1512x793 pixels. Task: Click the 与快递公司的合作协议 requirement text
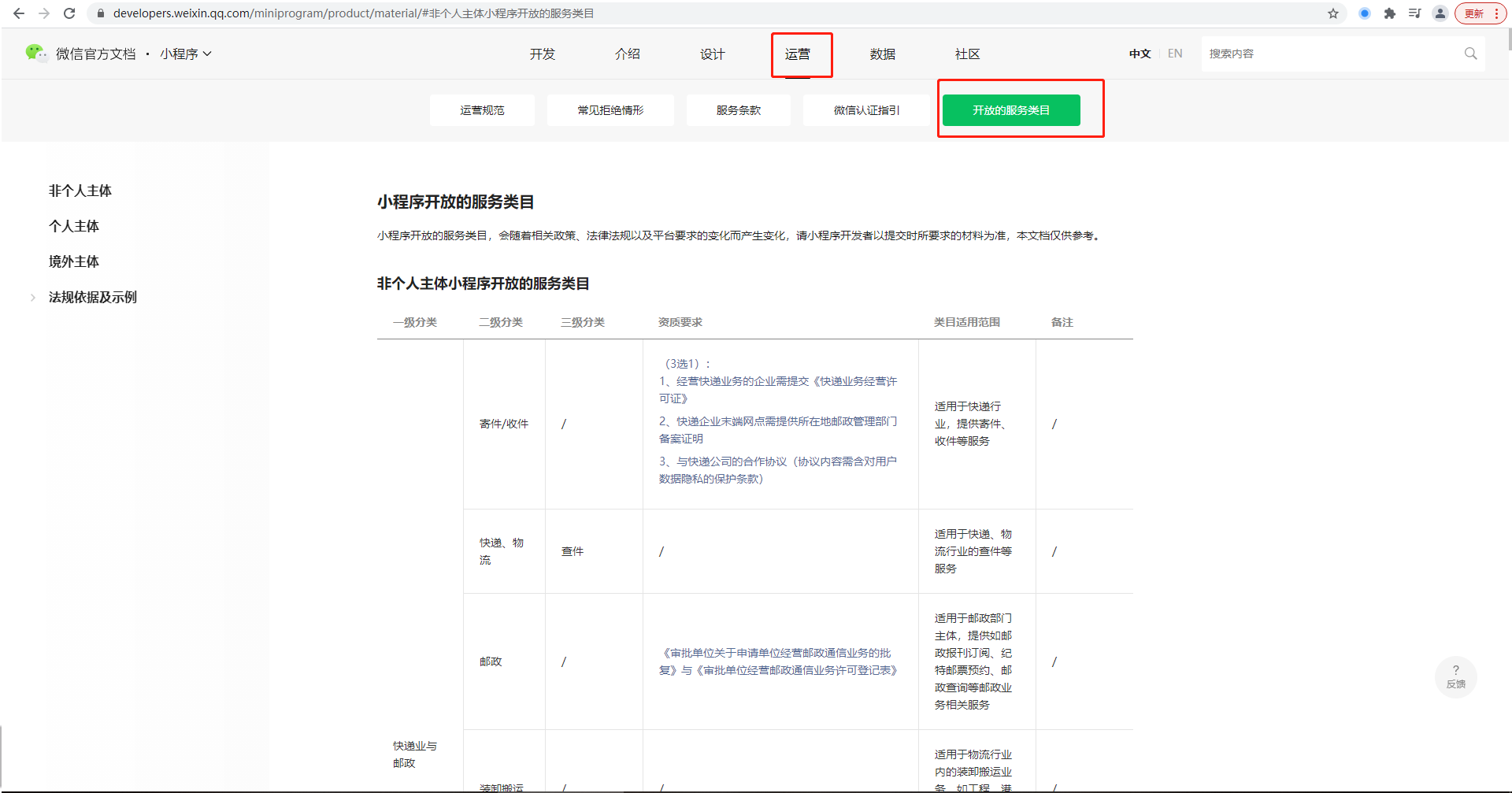click(x=778, y=470)
